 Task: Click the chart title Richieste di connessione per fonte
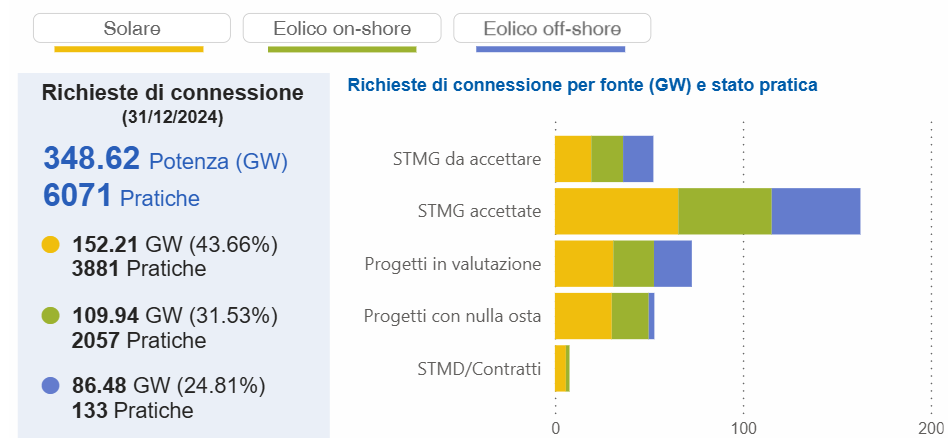(x=582, y=85)
